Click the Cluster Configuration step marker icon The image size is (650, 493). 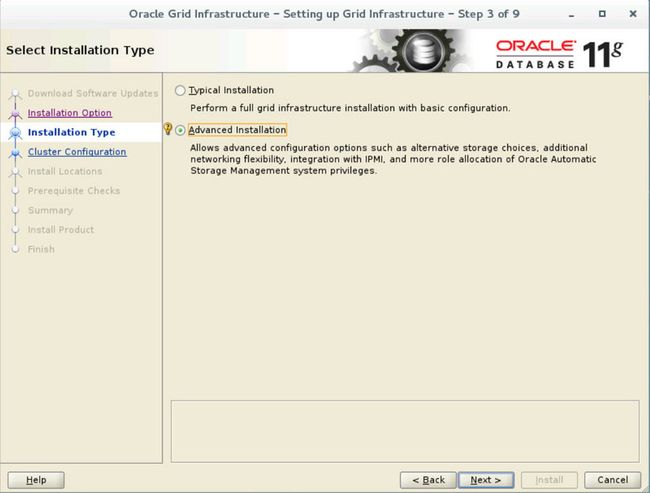[15, 152]
